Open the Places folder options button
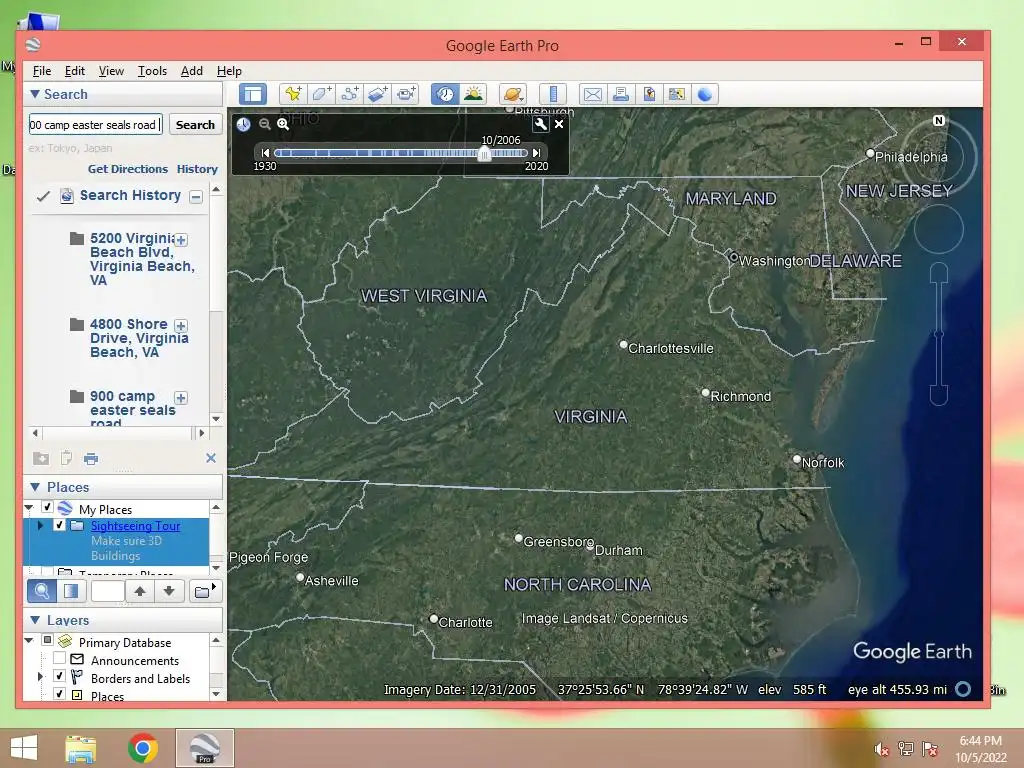 204,591
